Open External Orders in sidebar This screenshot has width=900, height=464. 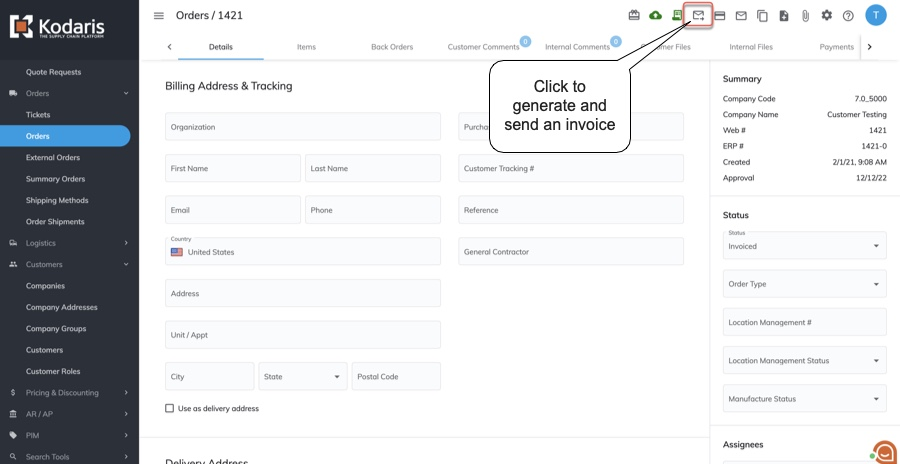[x=53, y=157]
